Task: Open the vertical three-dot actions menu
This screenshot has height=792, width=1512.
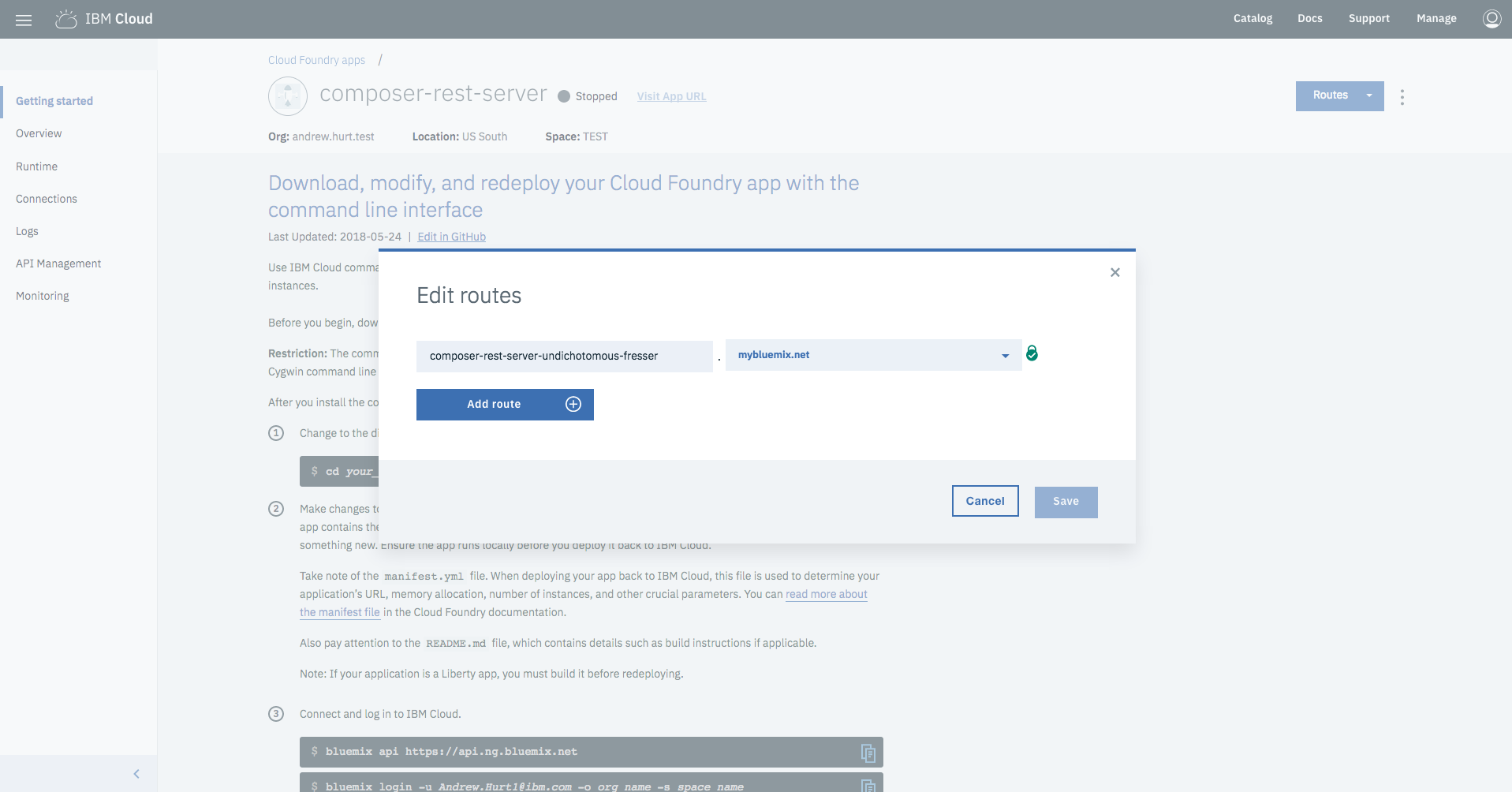Action: click(x=1402, y=97)
